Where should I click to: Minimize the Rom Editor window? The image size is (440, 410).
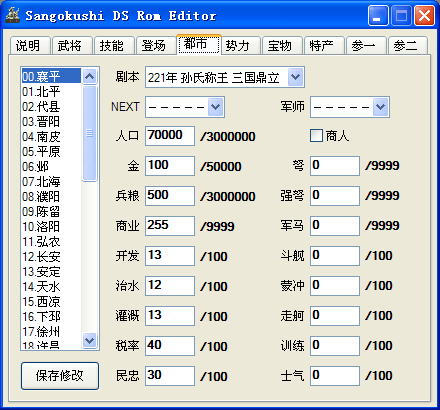tap(378, 15)
